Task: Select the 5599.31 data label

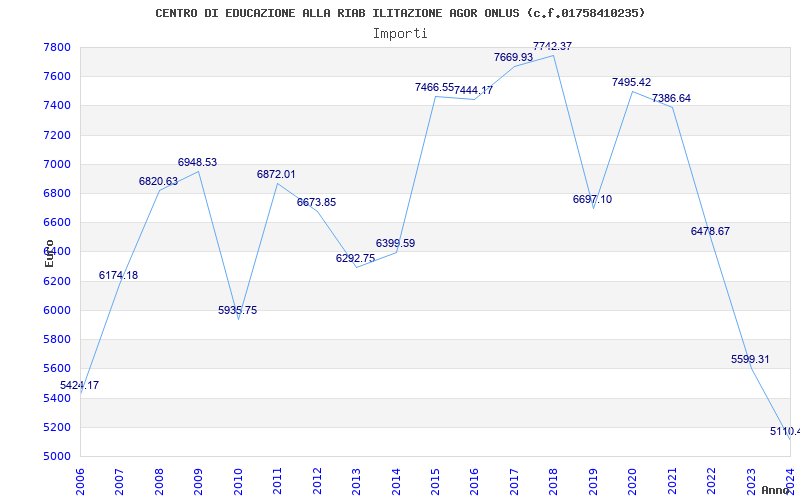Action: pos(750,359)
